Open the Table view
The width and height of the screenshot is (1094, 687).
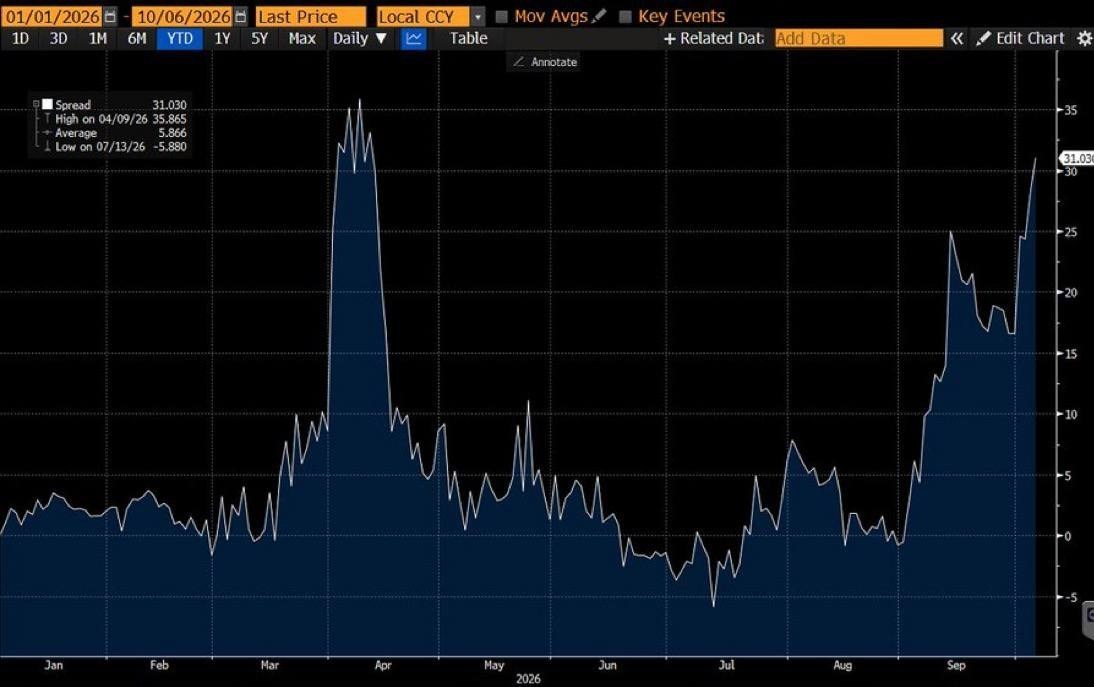tap(468, 38)
